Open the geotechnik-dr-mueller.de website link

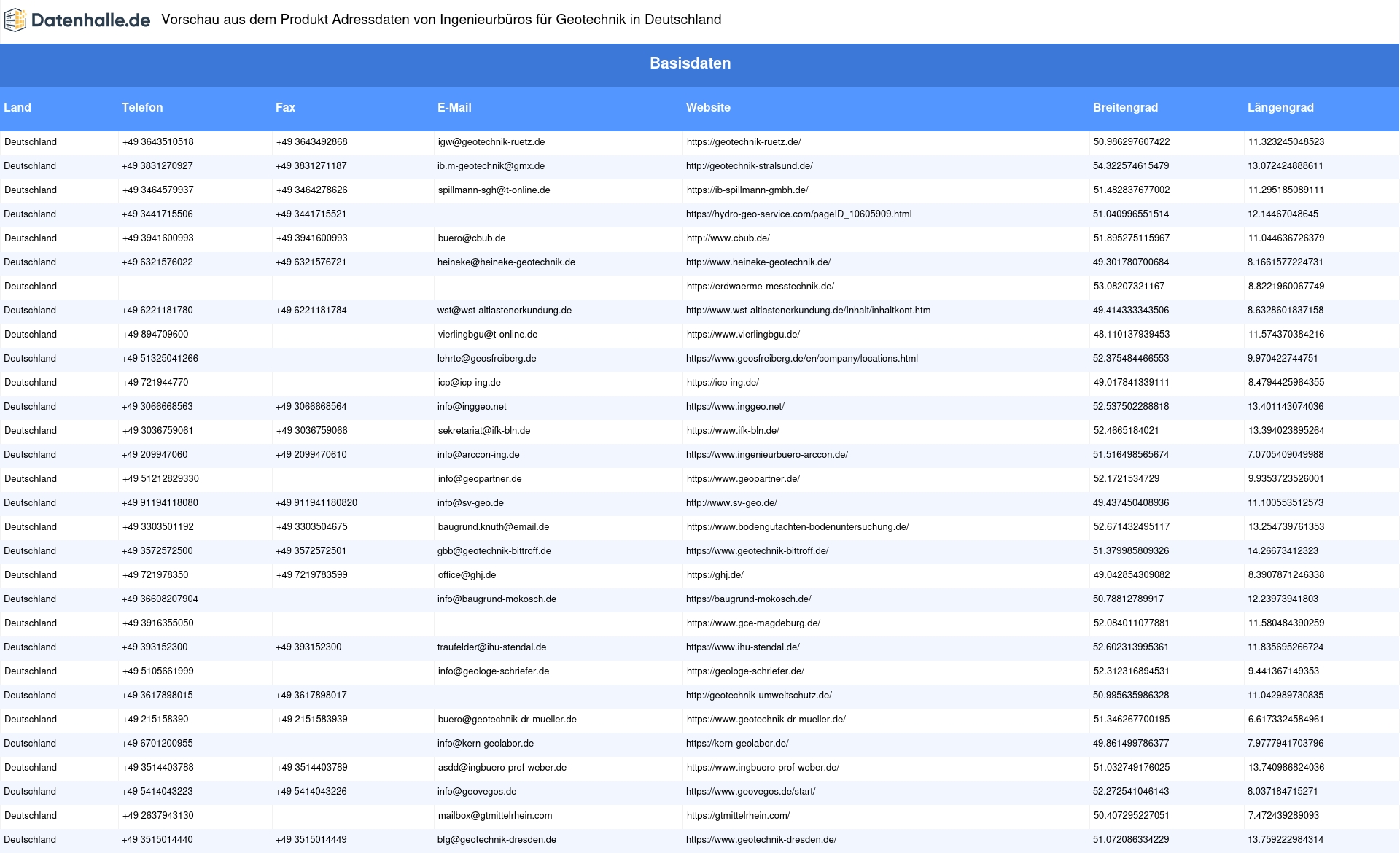[x=766, y=720]
